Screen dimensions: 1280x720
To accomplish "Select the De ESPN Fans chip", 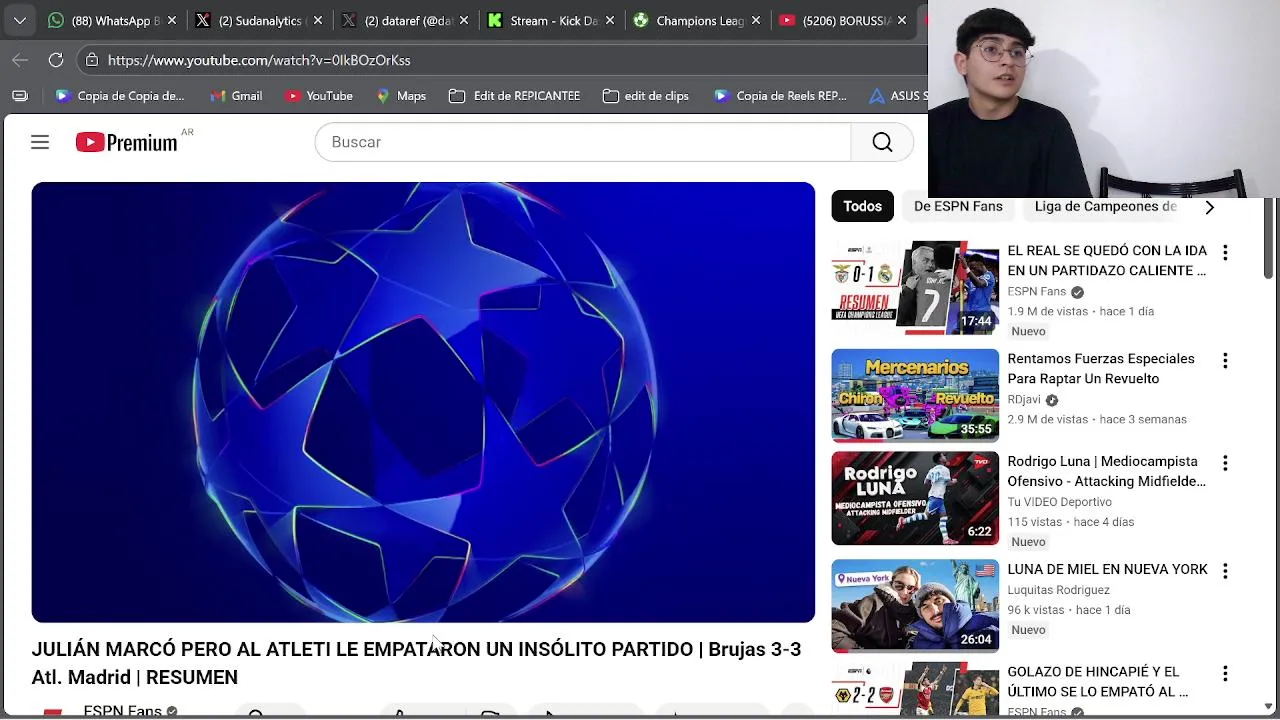I will tap(958, 206).
